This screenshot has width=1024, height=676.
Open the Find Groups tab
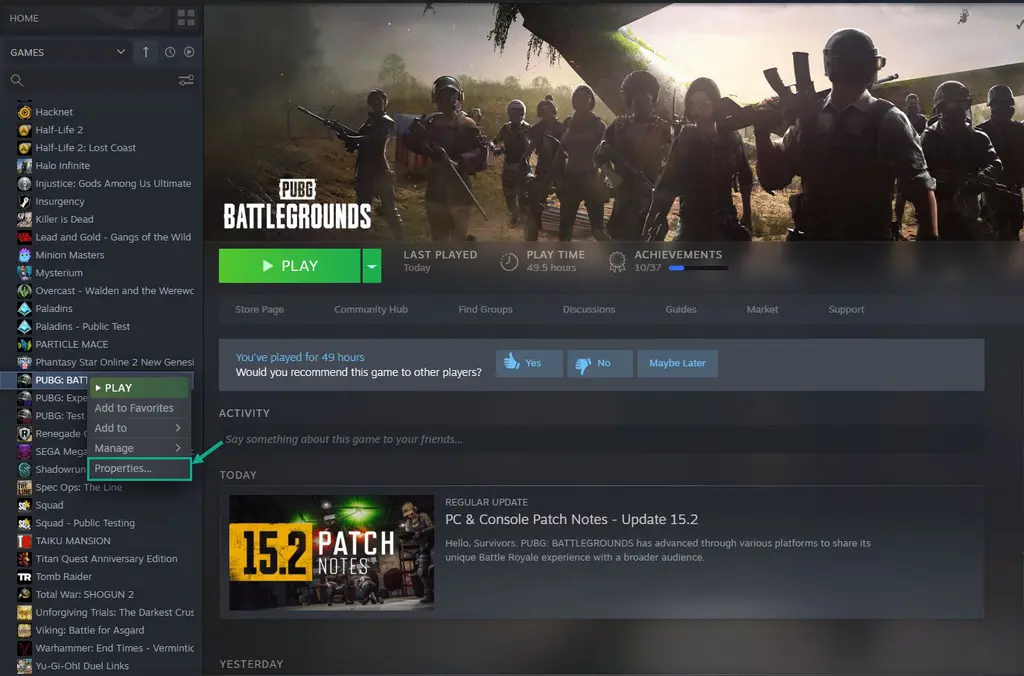pyautogui.click(x=485, y=309)
